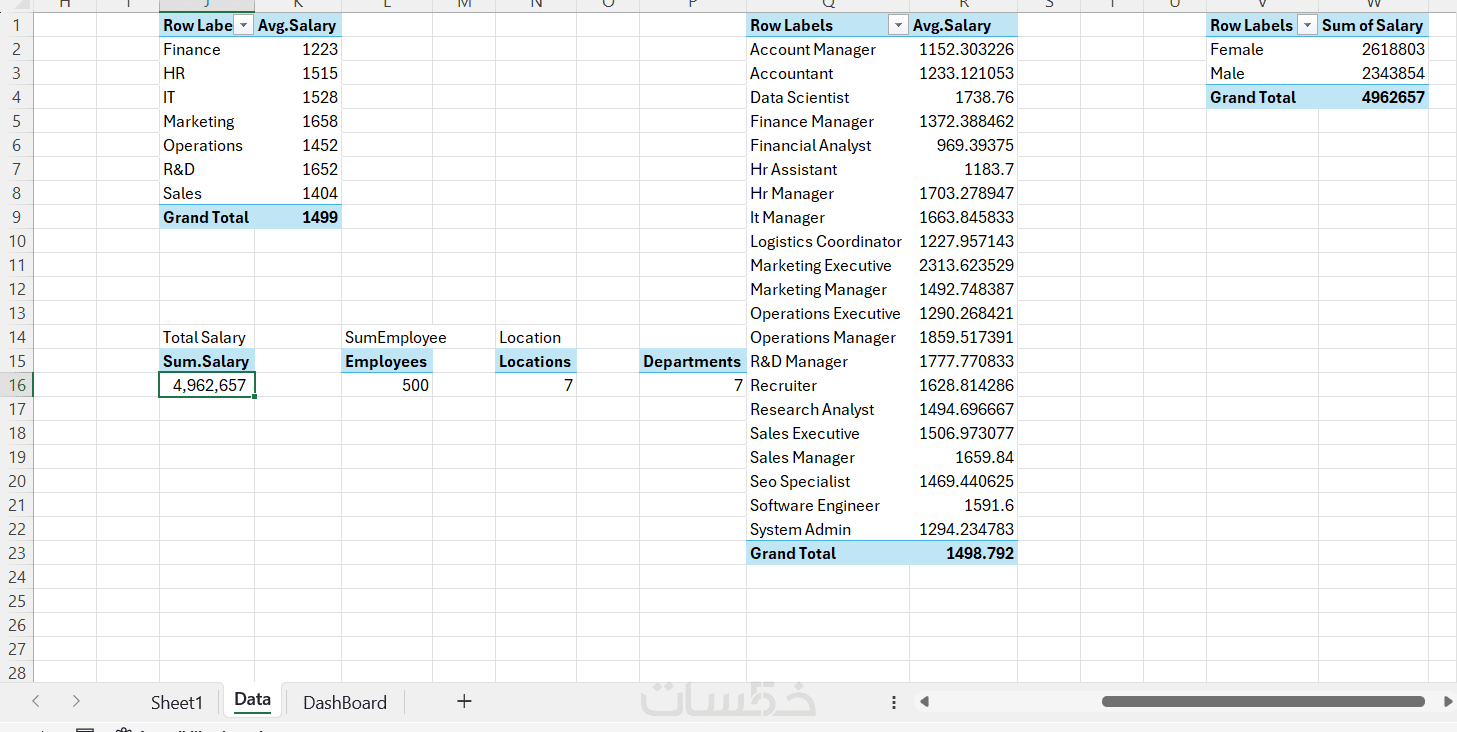Click the horizontal scrollbar right arrow

click(1448, 702)
